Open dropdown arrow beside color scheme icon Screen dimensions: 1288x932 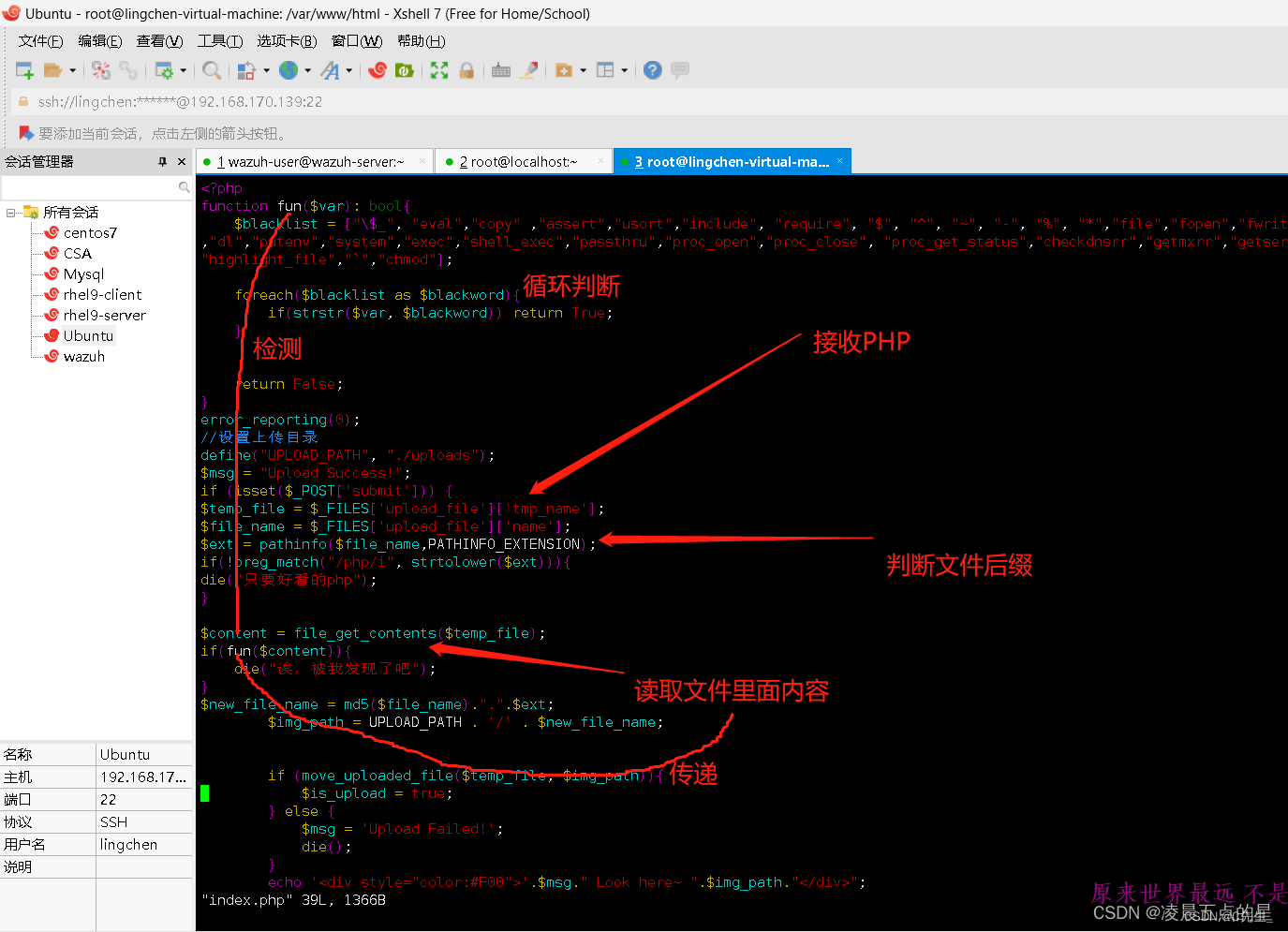tap(266, 70)
